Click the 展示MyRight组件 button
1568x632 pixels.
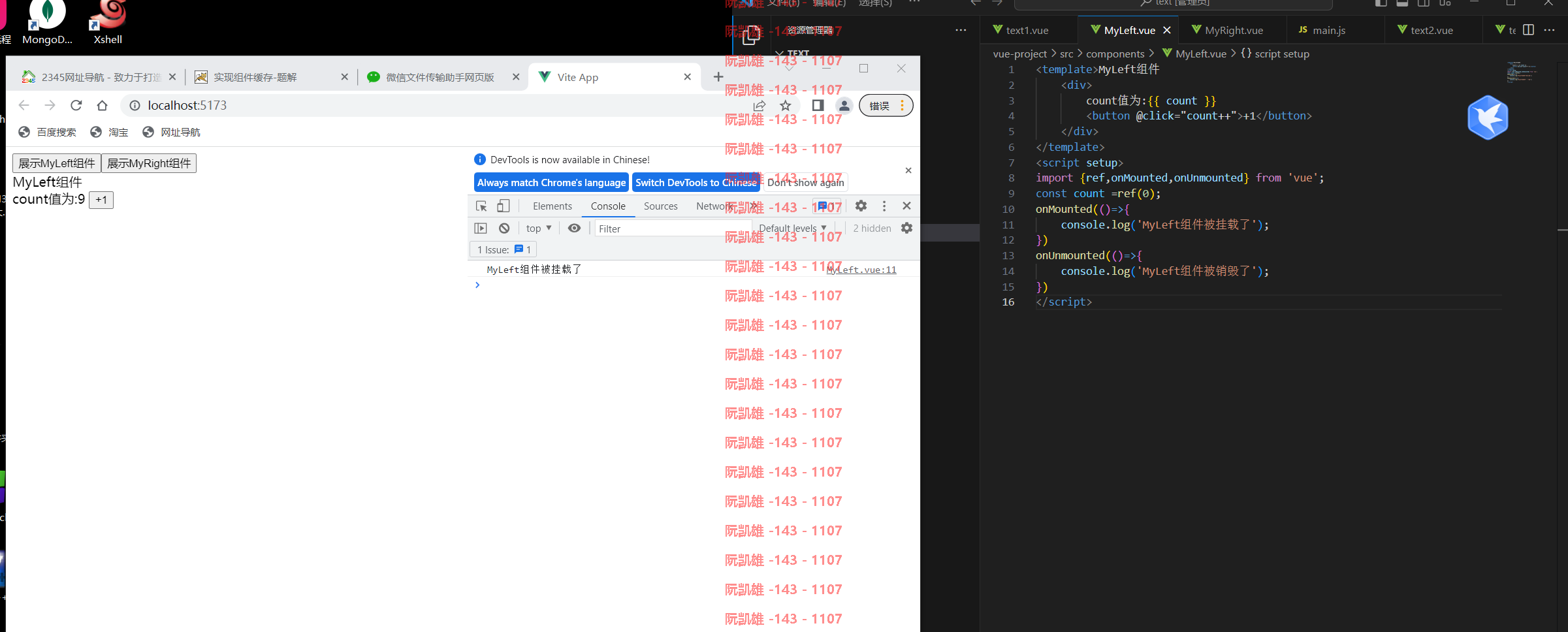click(x=149, y=163)
